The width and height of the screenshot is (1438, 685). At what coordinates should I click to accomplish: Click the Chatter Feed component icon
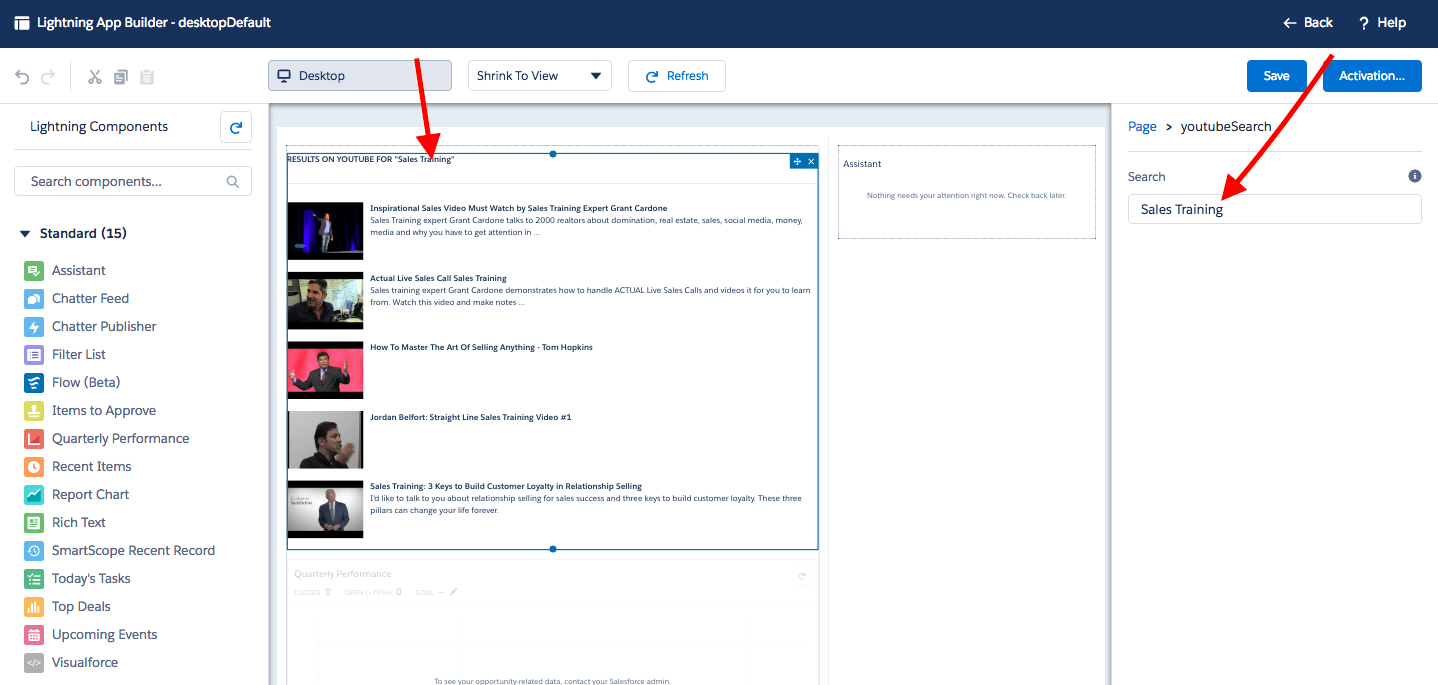34,298
